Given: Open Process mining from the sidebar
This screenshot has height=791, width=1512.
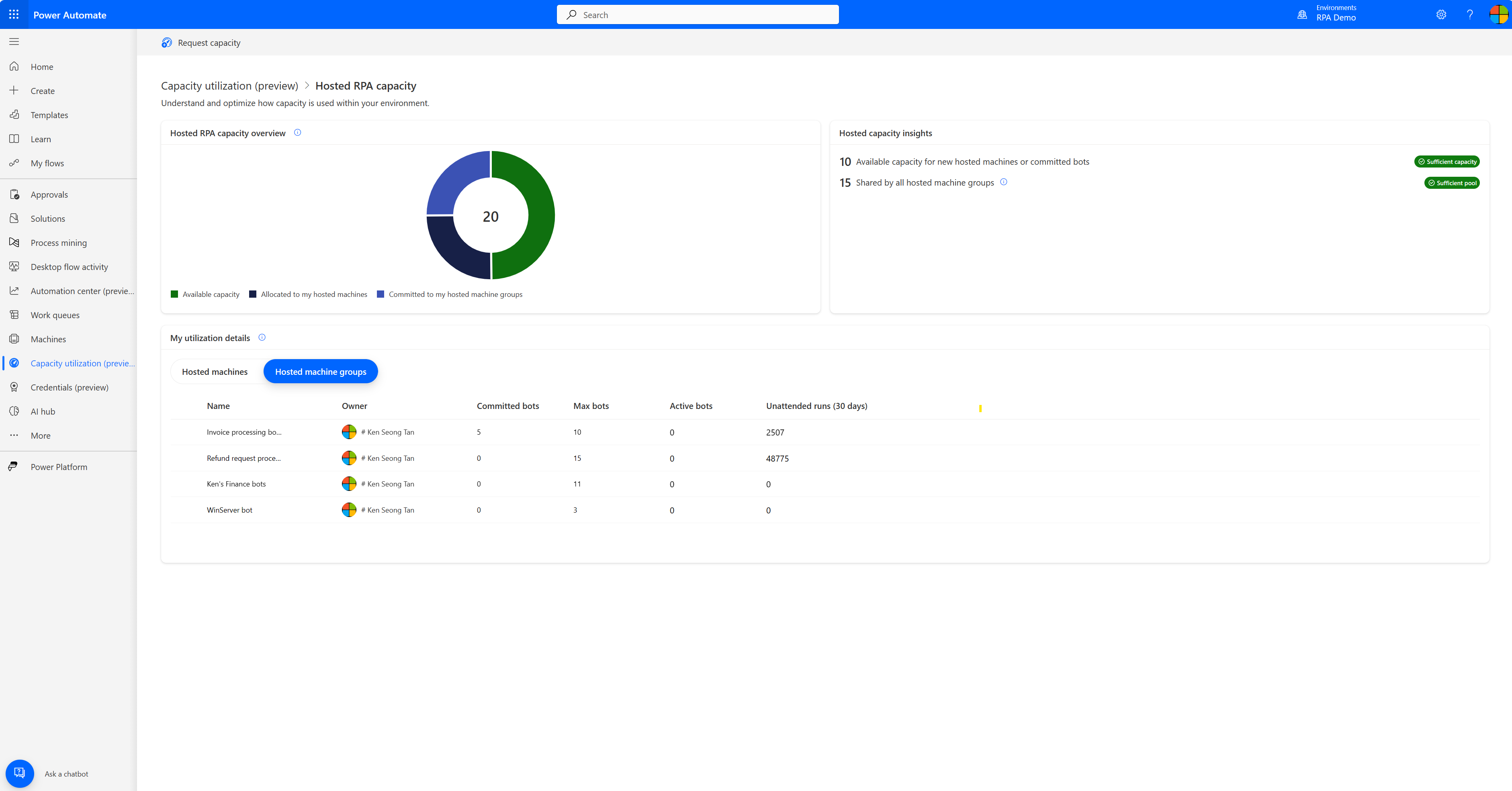Looking at the screenshot, I should 59,242.
